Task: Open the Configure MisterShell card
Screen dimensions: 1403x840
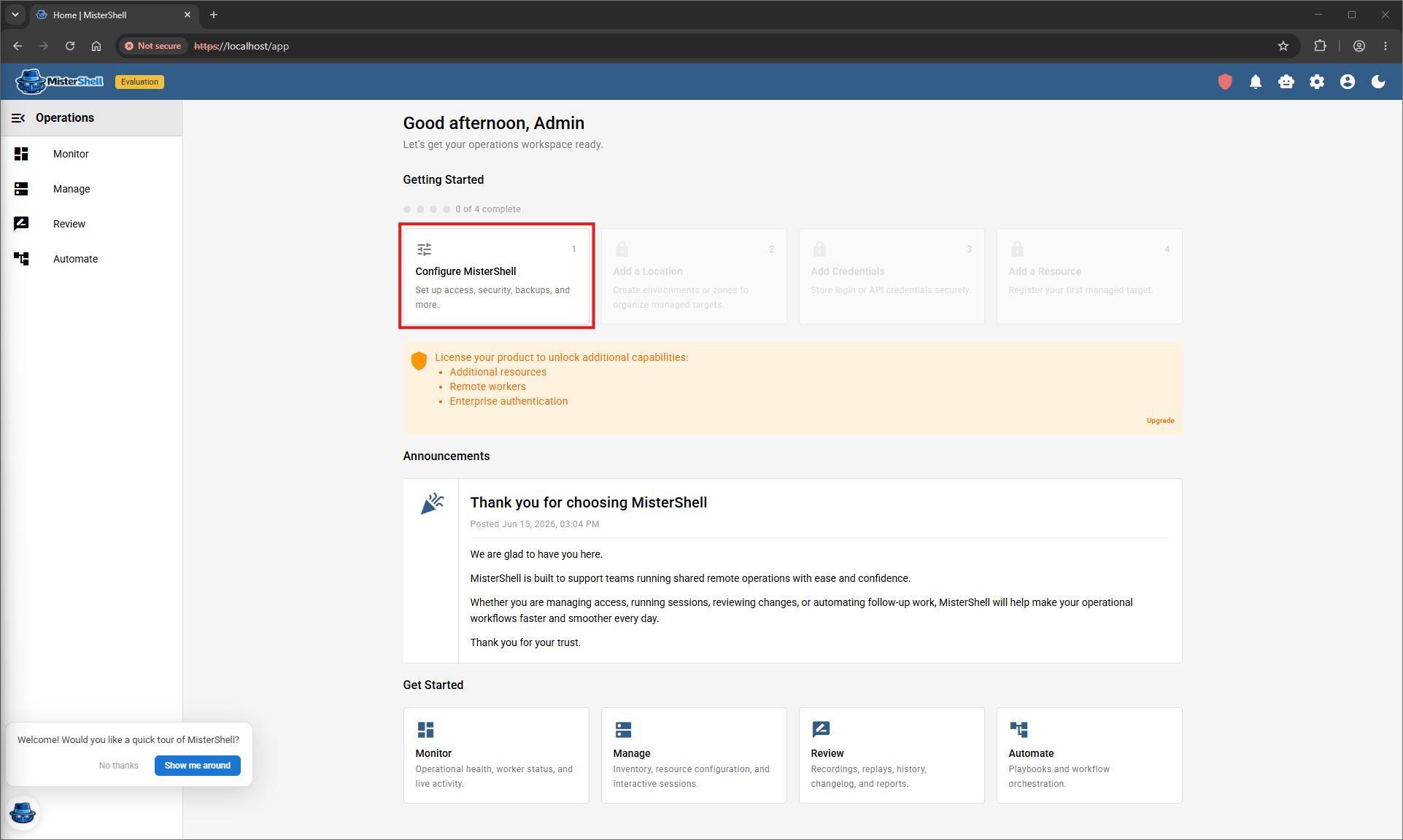Action: coord(496,276)
